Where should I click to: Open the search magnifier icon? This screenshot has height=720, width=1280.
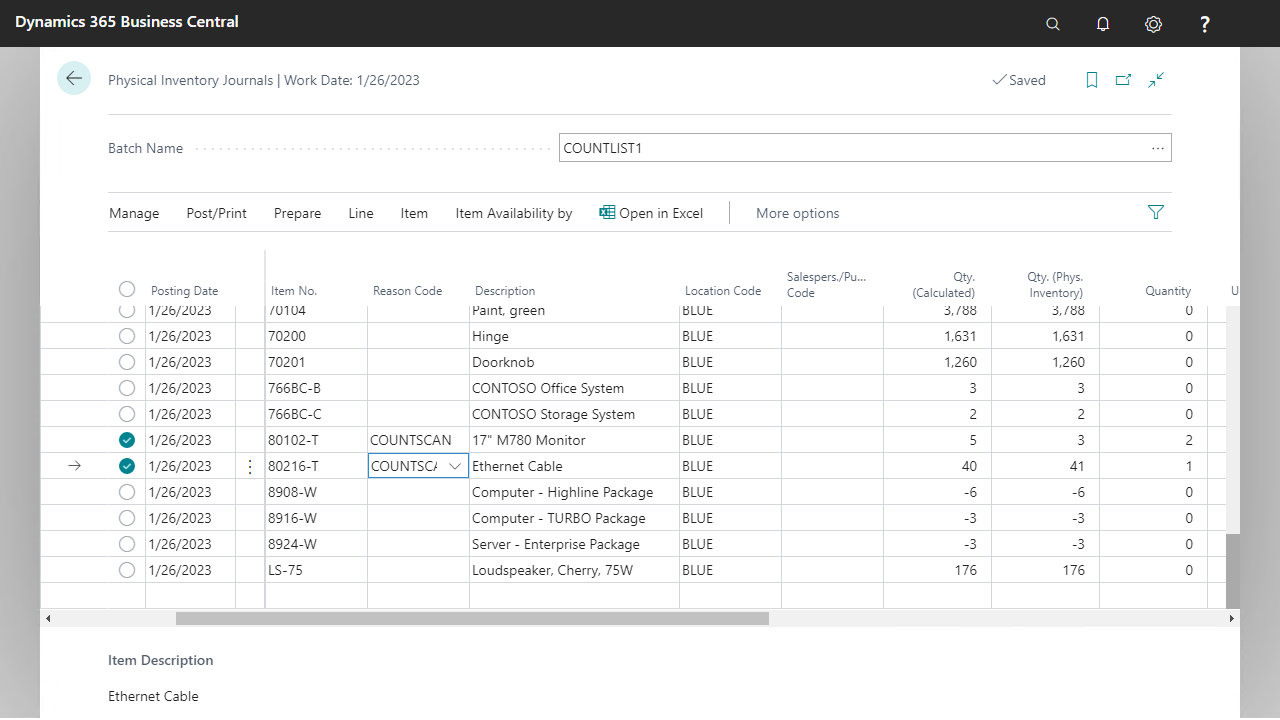point(1052,24)
